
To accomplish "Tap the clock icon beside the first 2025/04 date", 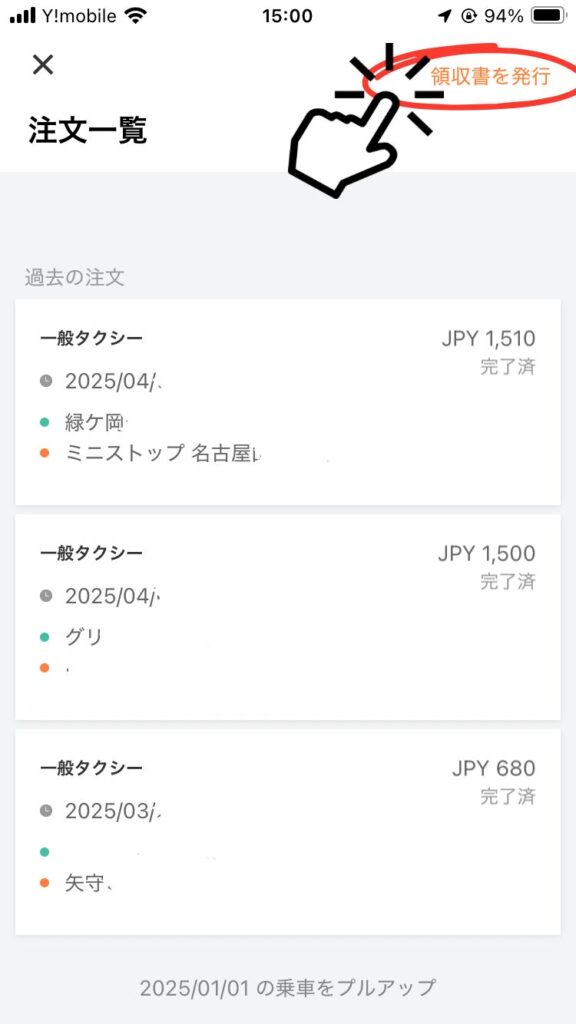I will (x=46, y=381).
